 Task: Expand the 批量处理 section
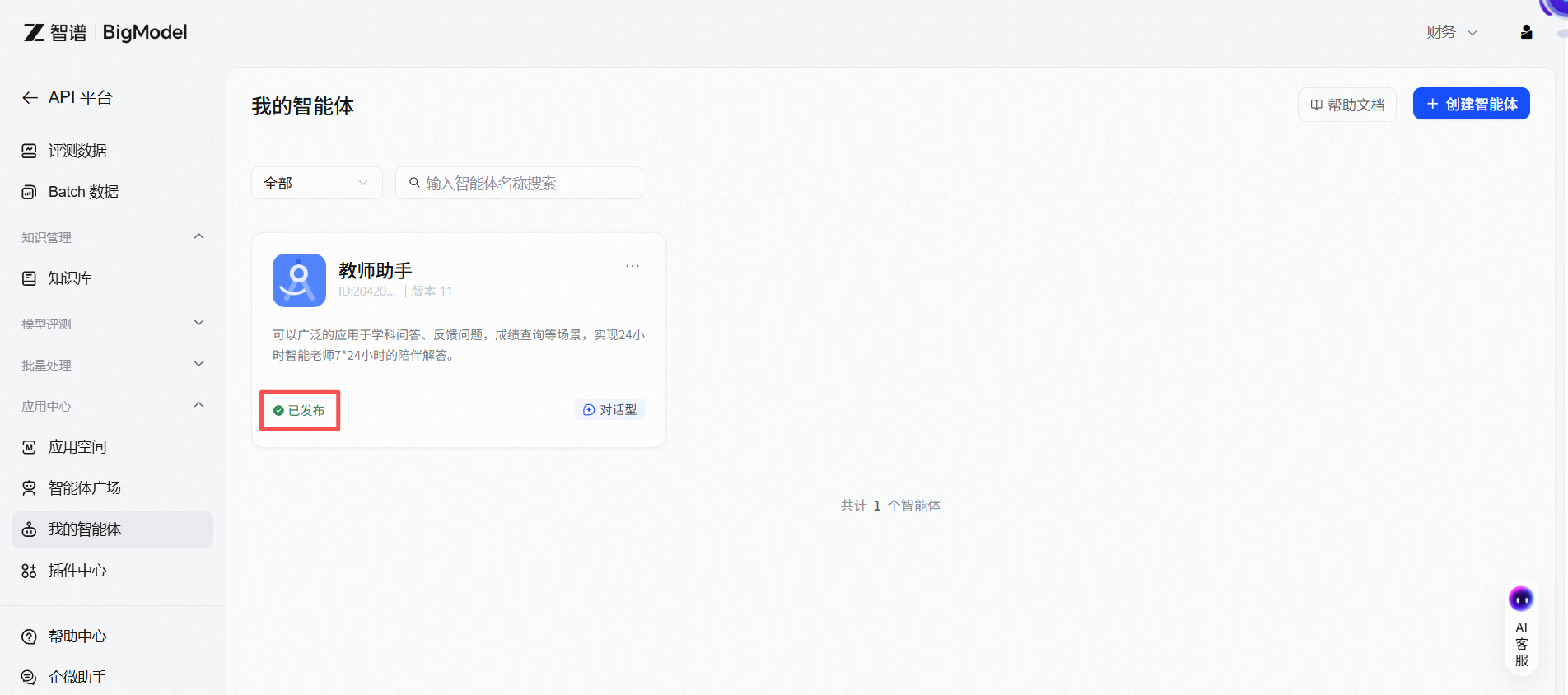pos(198,365)
